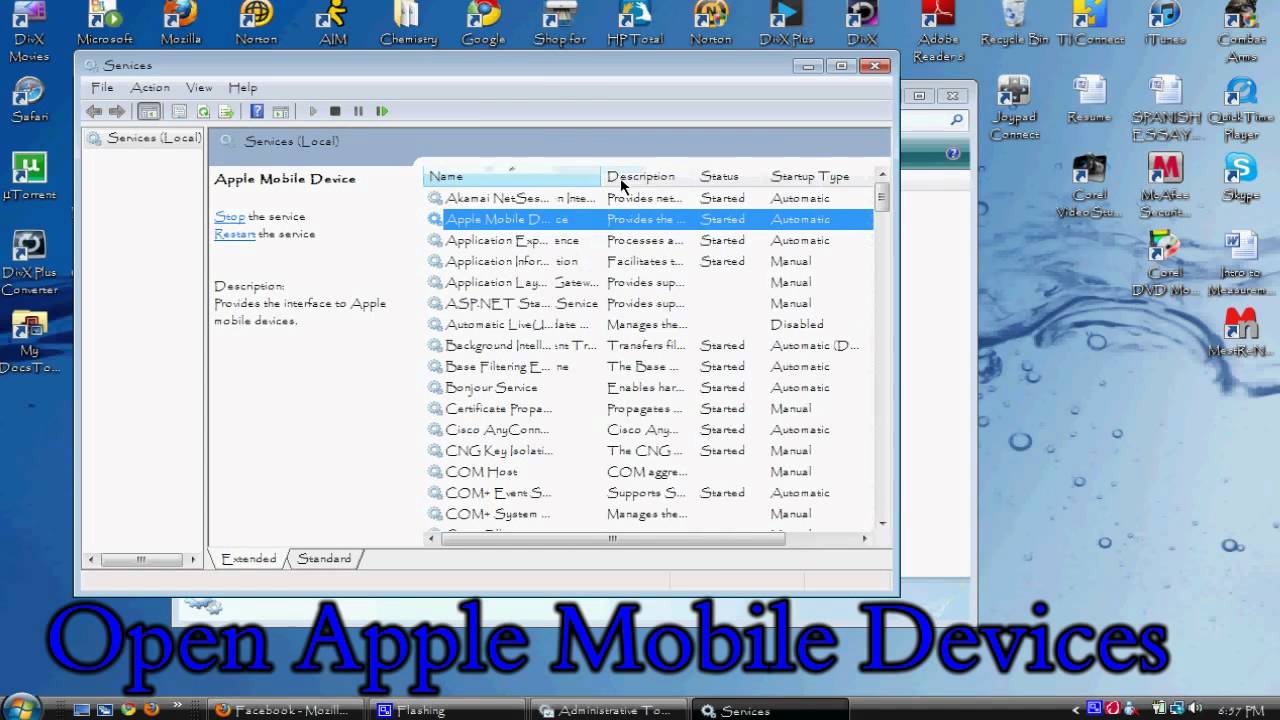Click the Export List toolbar icon
Image resolution: width=1280 pixels, height=720 pixels.
(226, 111)
